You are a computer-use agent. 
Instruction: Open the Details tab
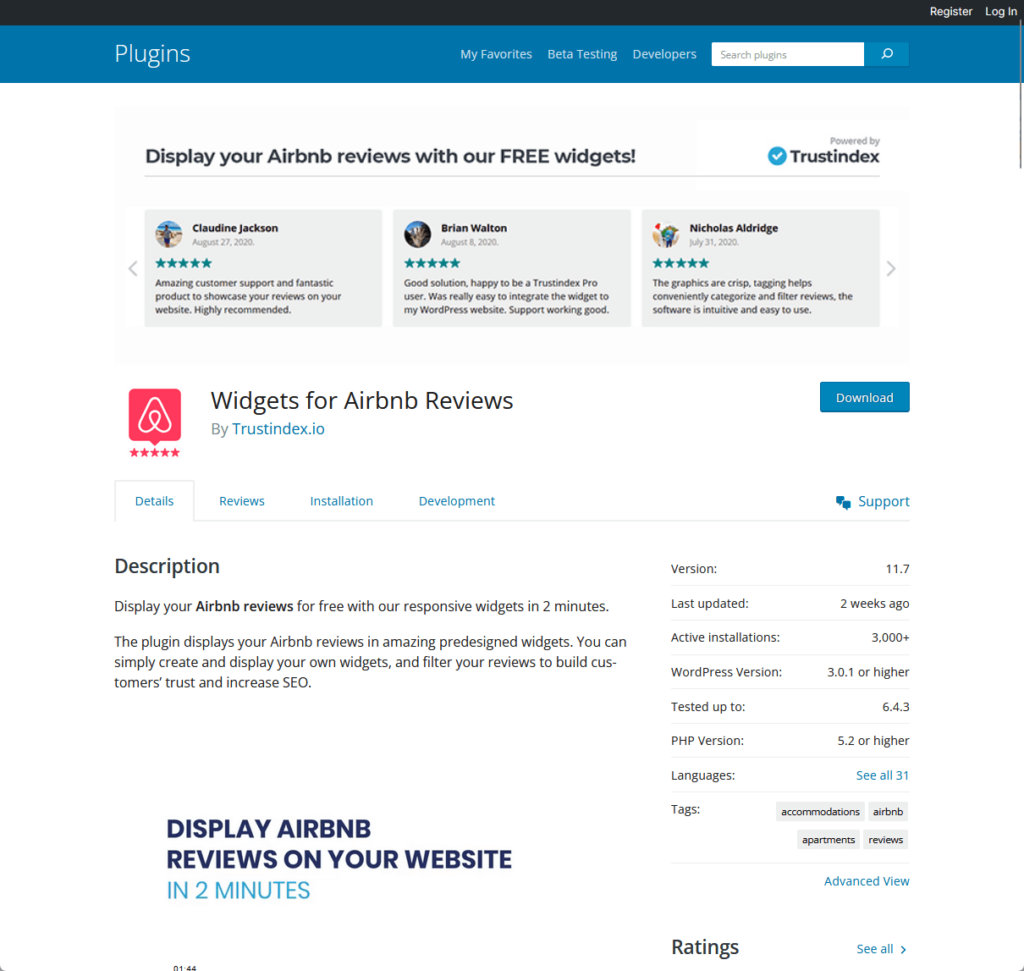154,501
